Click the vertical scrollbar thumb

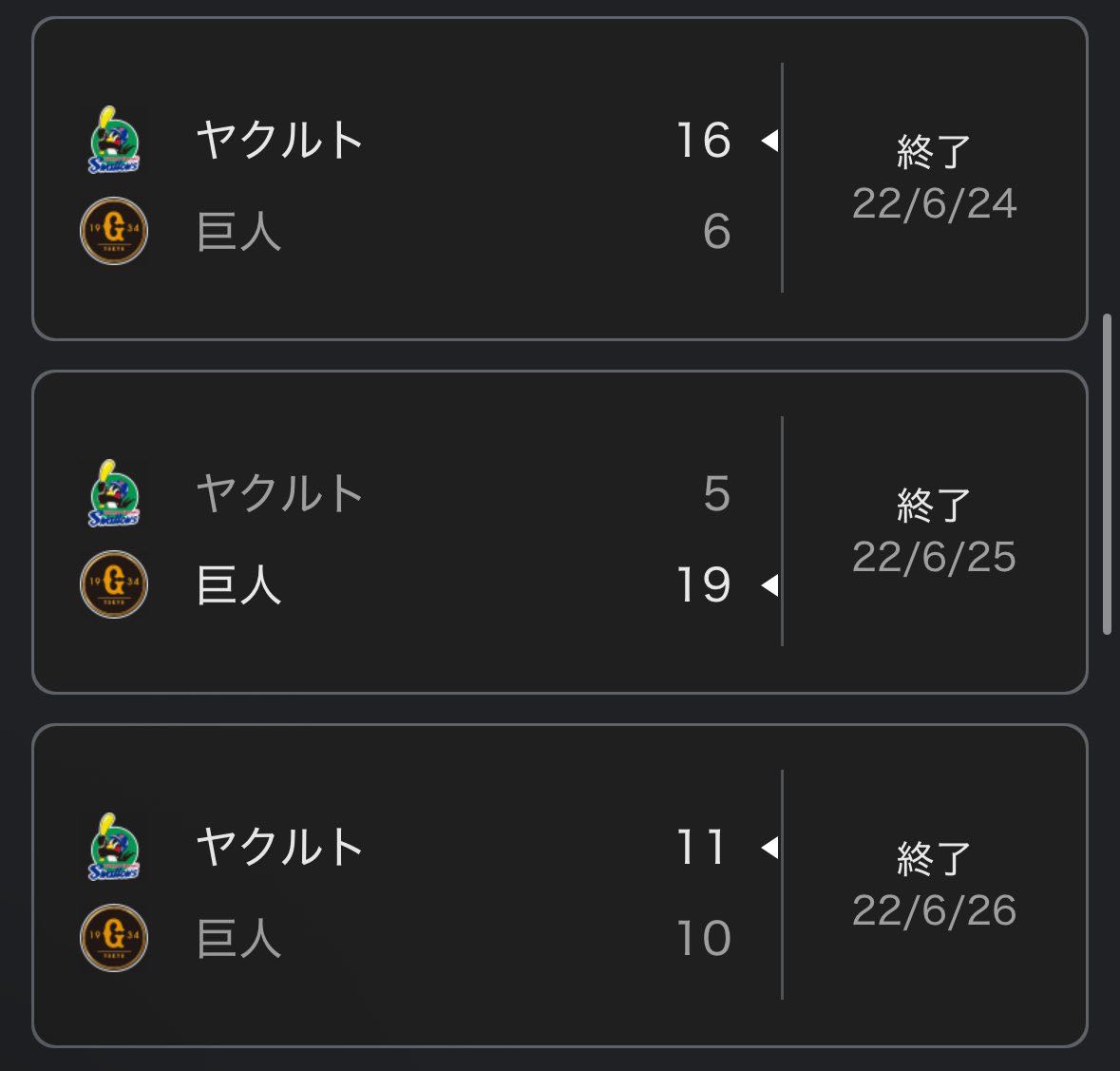pyautogui.click(x=1107, y=473)
